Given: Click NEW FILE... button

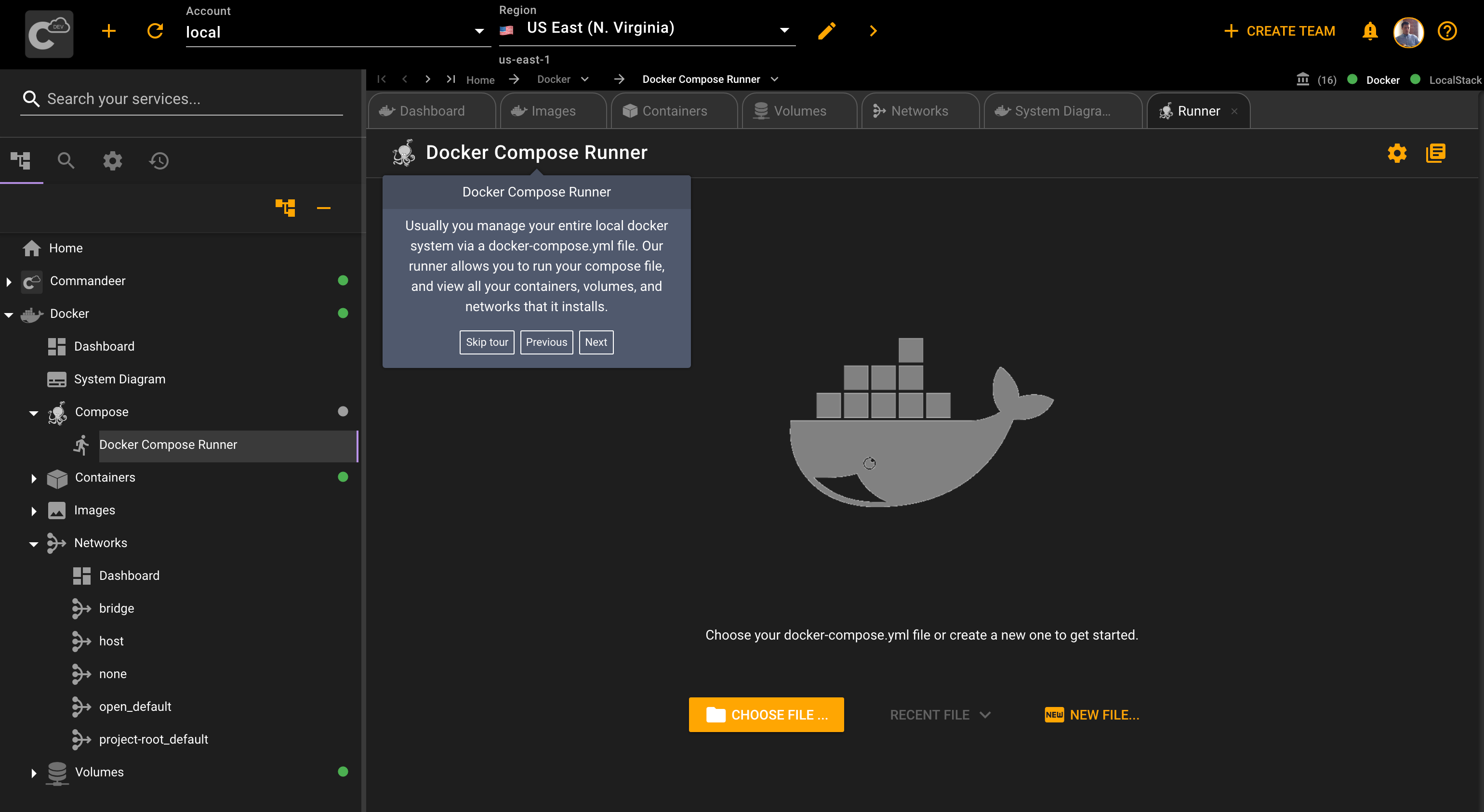Looking at the screenshot, I should pos(1092,715).
